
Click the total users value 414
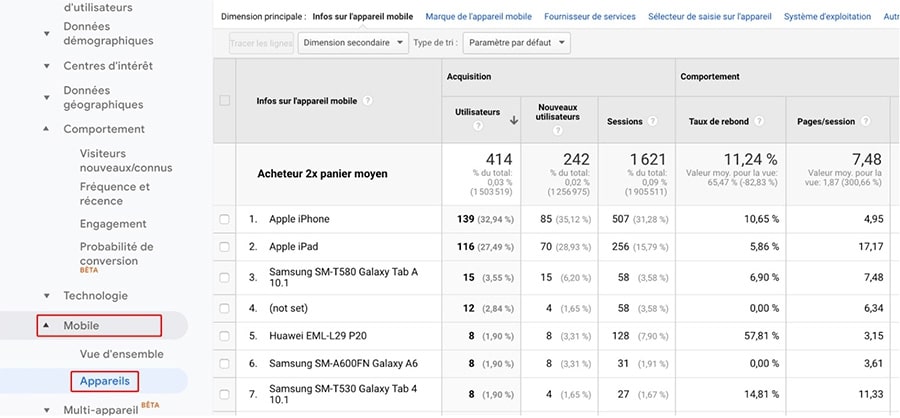click(x=499, y=159)
